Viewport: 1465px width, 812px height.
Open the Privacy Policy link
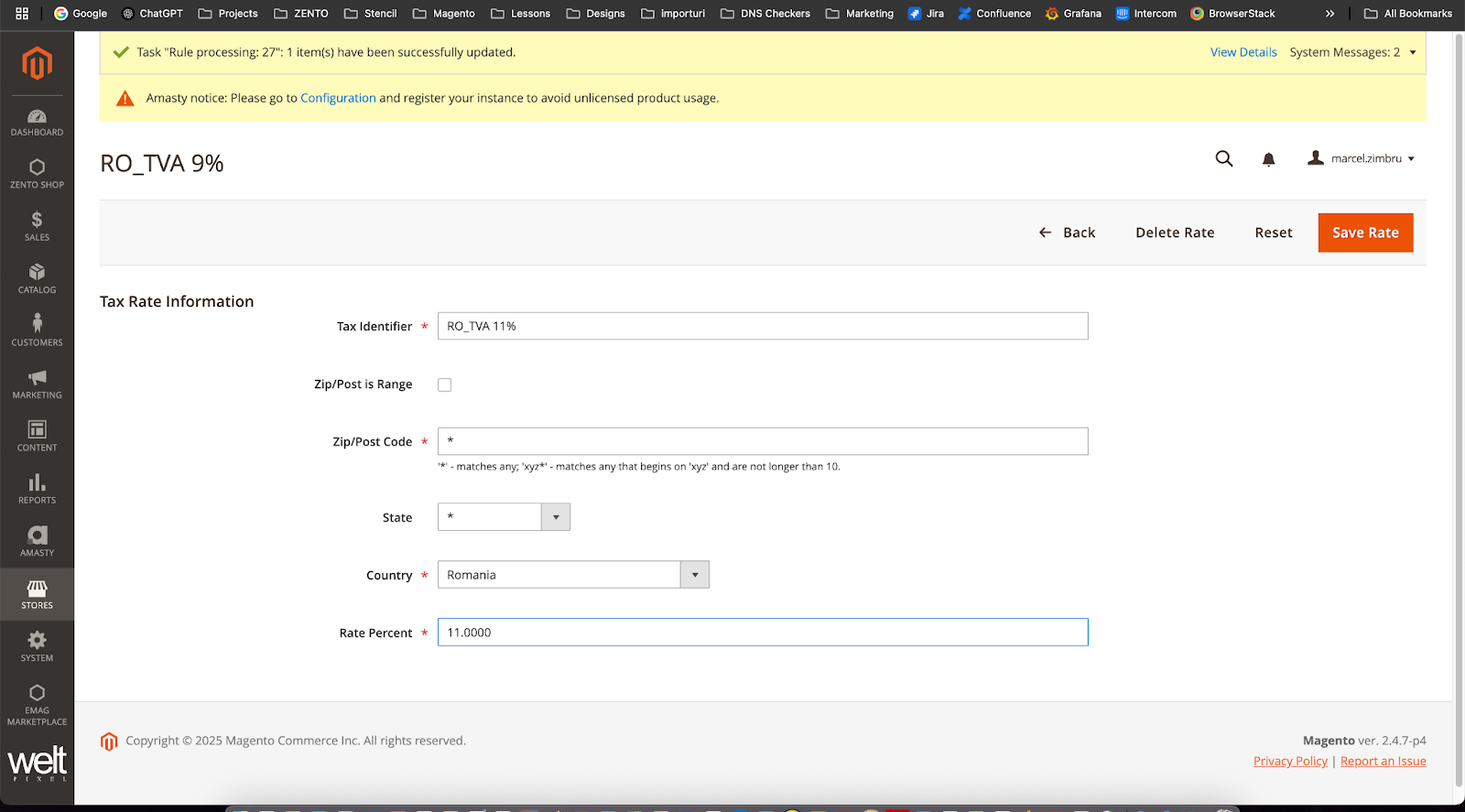click(x=1290, y=761)
